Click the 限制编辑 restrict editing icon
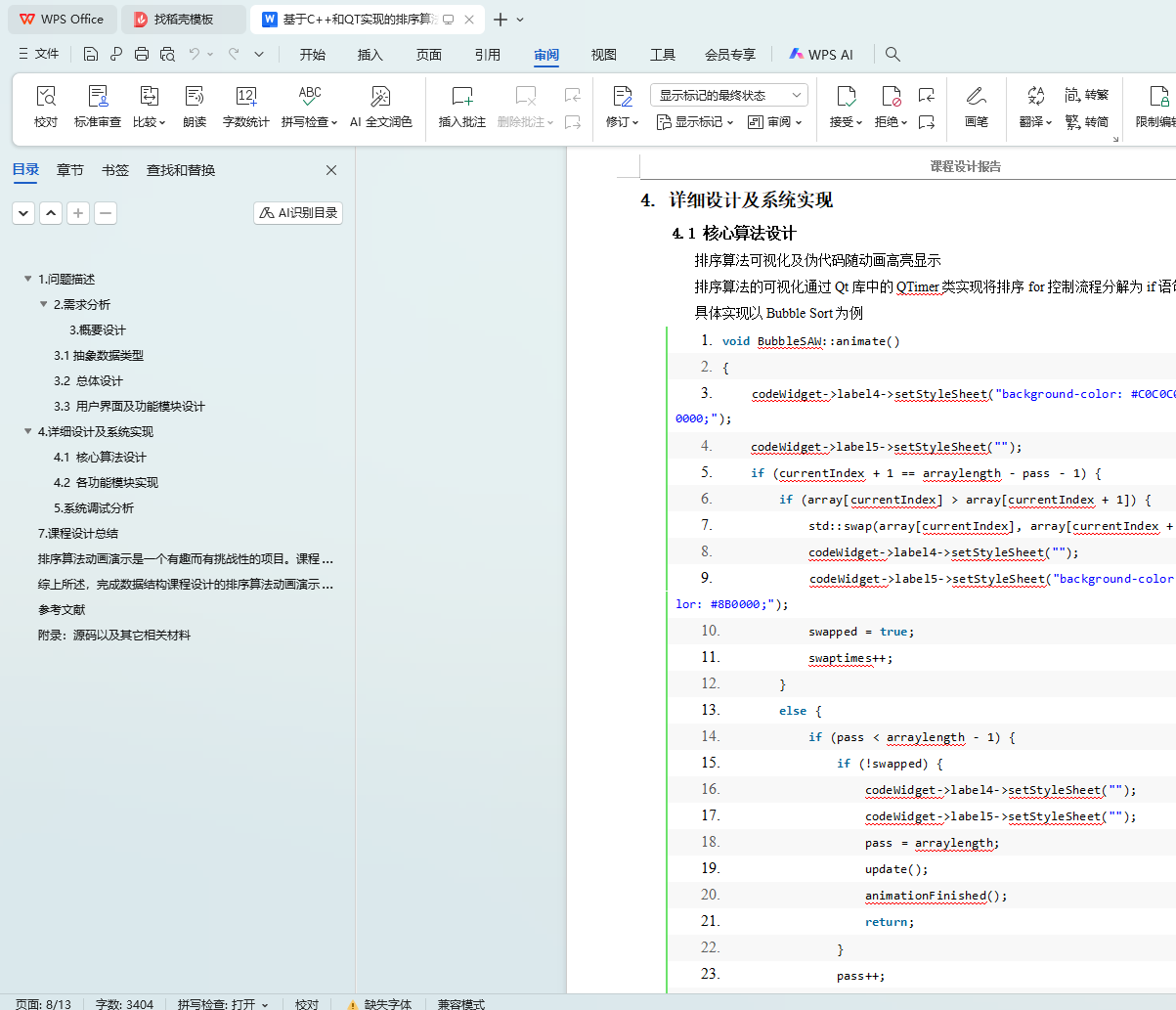 click(1159, 96)
